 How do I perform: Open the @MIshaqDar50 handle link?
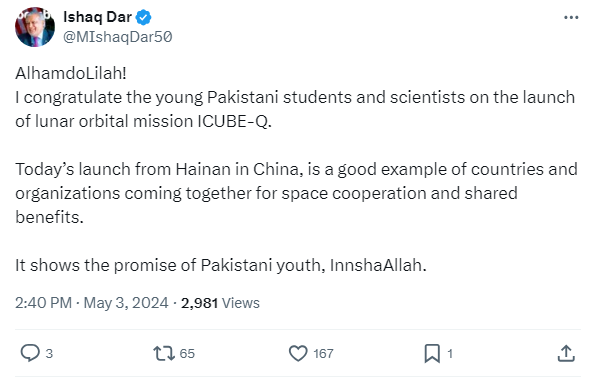pos(118,37)
